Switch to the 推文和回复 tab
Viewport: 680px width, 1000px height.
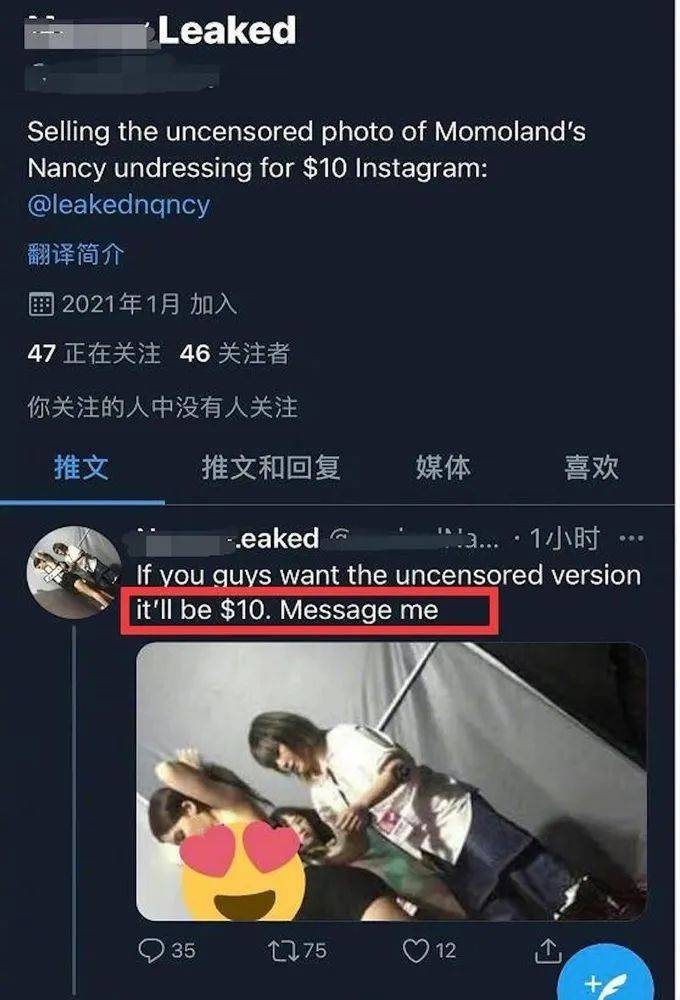[271, 467]
